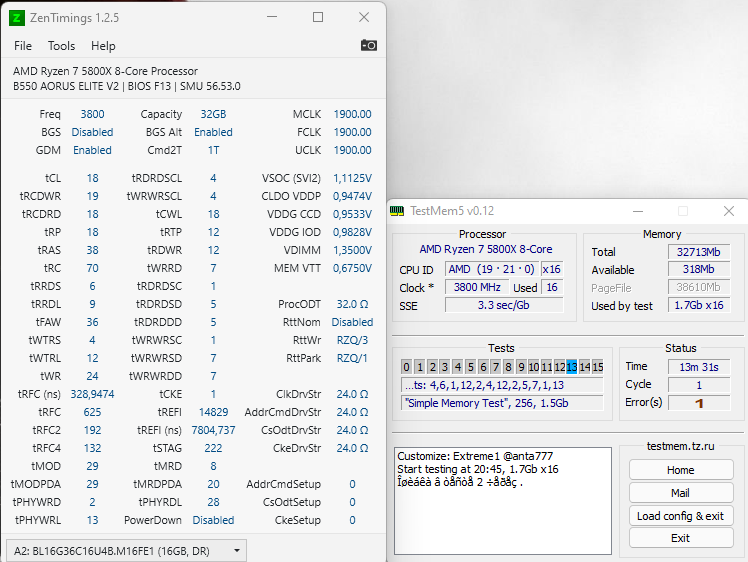Image resolution: width=748 pixels, height=562 pixels.
Task: Click the tRFC (ns) value 328,9474
Action: 93,394
